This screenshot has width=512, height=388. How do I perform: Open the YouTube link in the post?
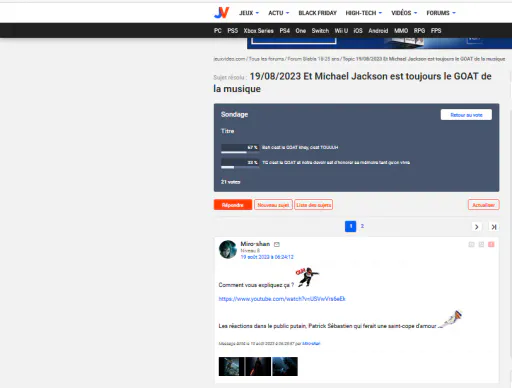pyautogui.click(x=282, y=299)
